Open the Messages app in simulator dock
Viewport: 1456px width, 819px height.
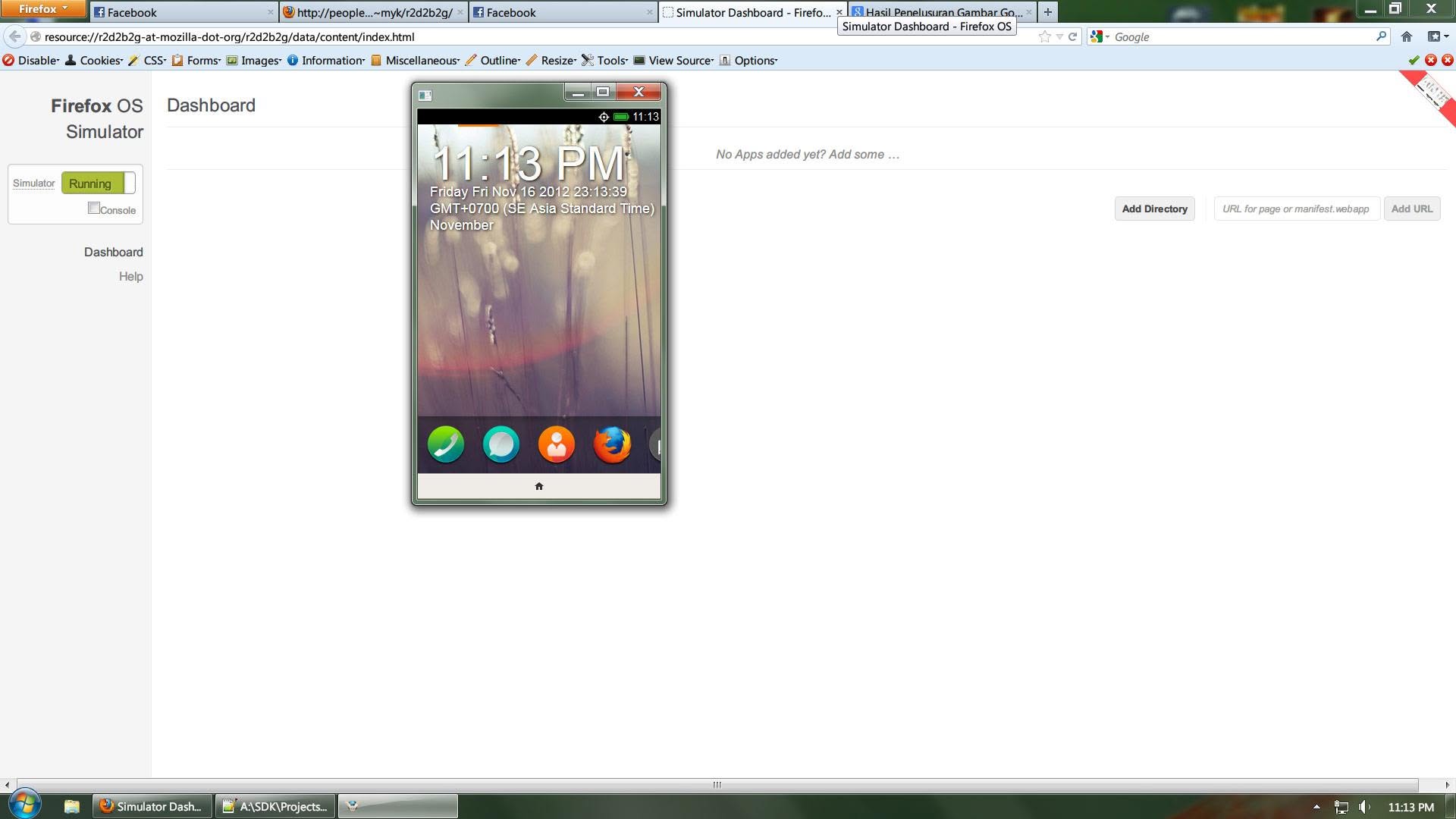click(501, 444)
